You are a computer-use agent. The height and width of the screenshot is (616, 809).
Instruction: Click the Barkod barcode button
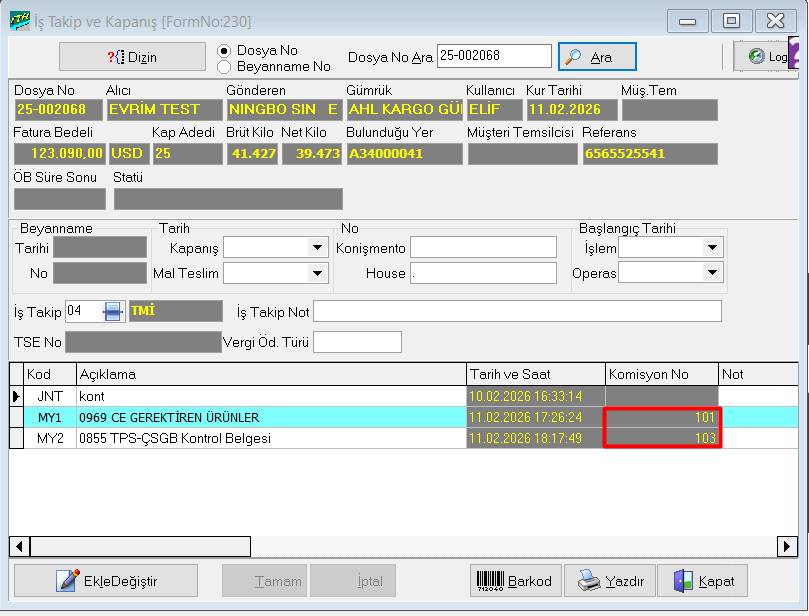(x=514, y=581)
